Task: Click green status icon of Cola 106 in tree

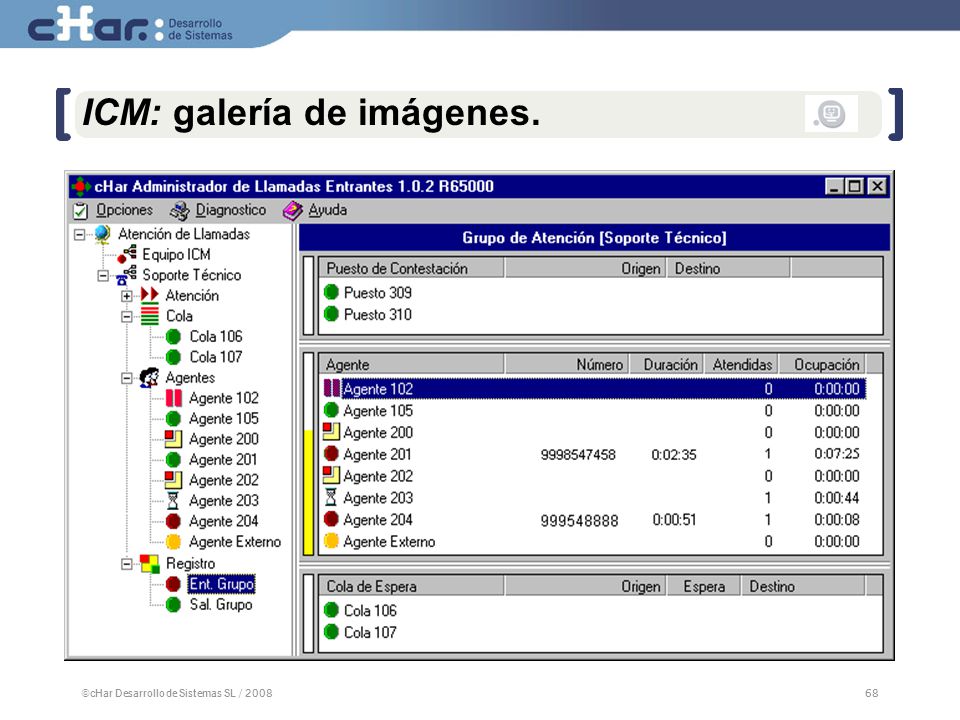Action: point(173,337)
